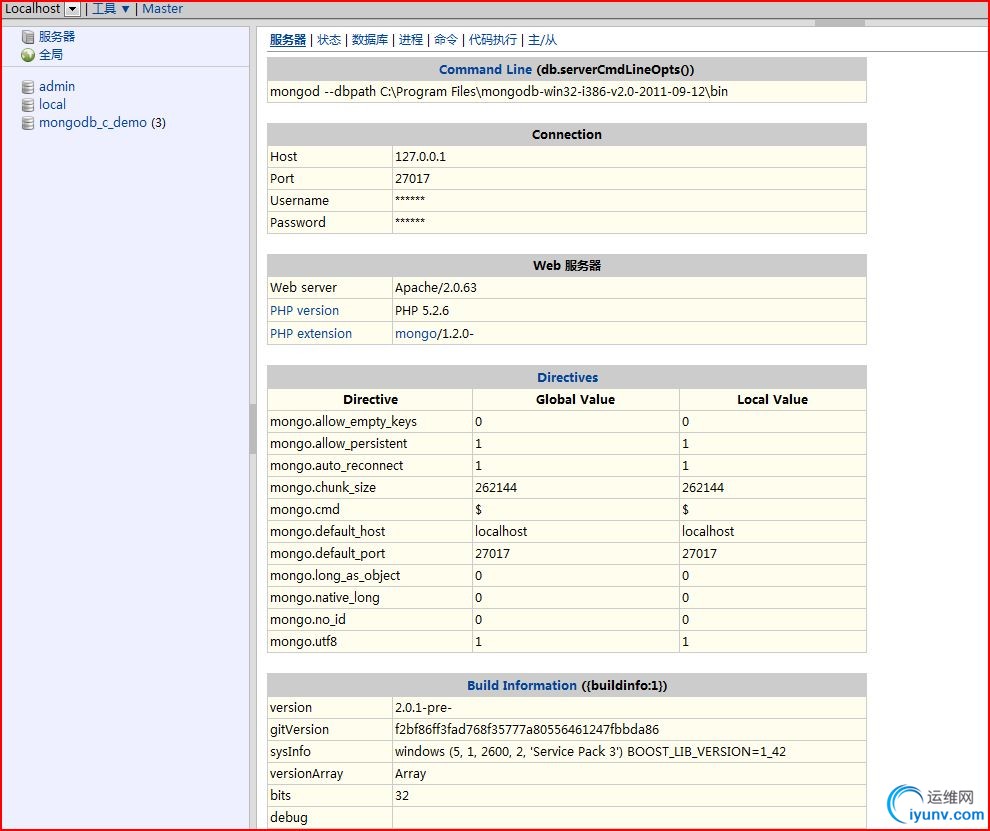Switch to the 进程 tab

coord(411,40)
